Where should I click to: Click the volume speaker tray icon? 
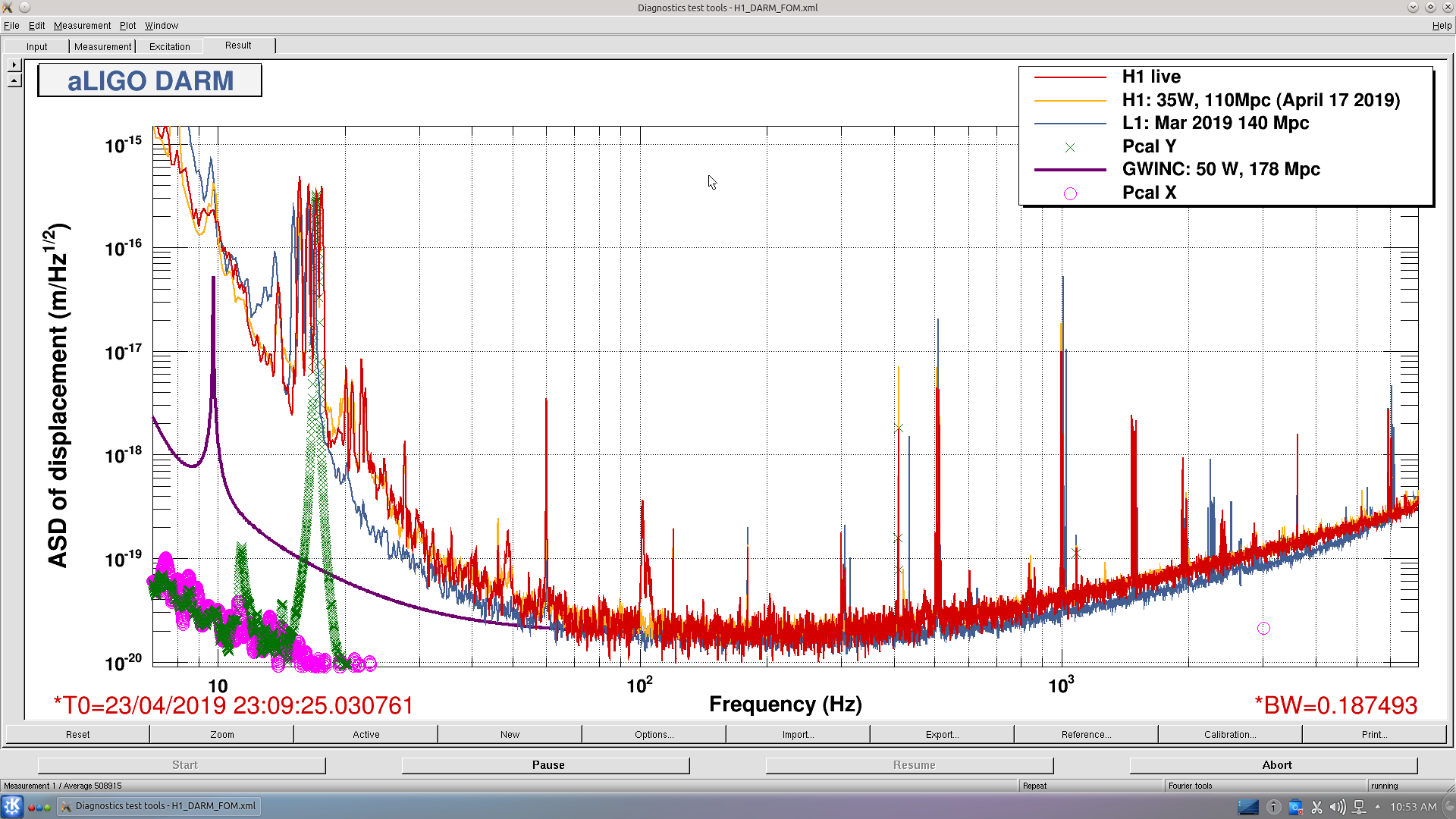tap(1338, 807)
